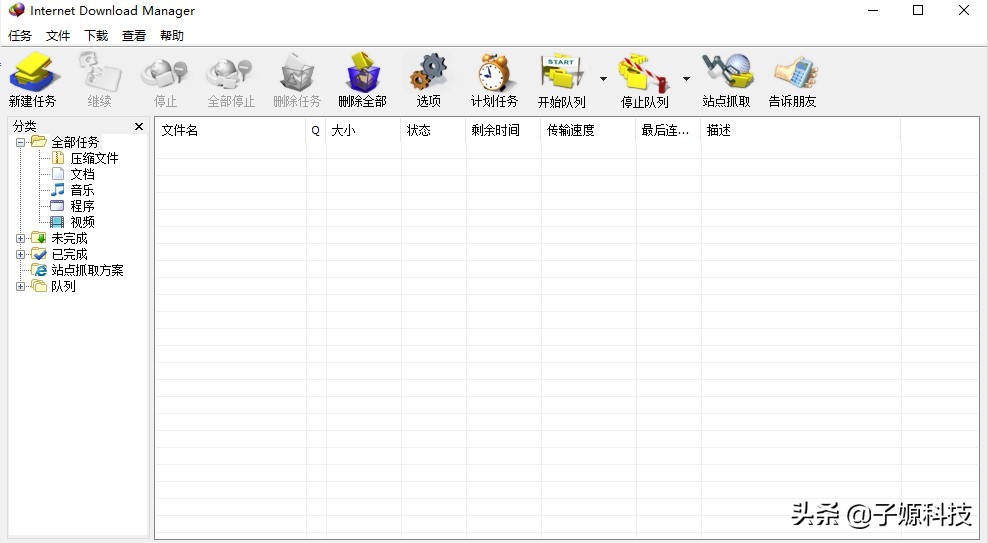The image size is (988, 543).
Task: Click the 删除全部 (delete all) icon
Action: [363, 72]
